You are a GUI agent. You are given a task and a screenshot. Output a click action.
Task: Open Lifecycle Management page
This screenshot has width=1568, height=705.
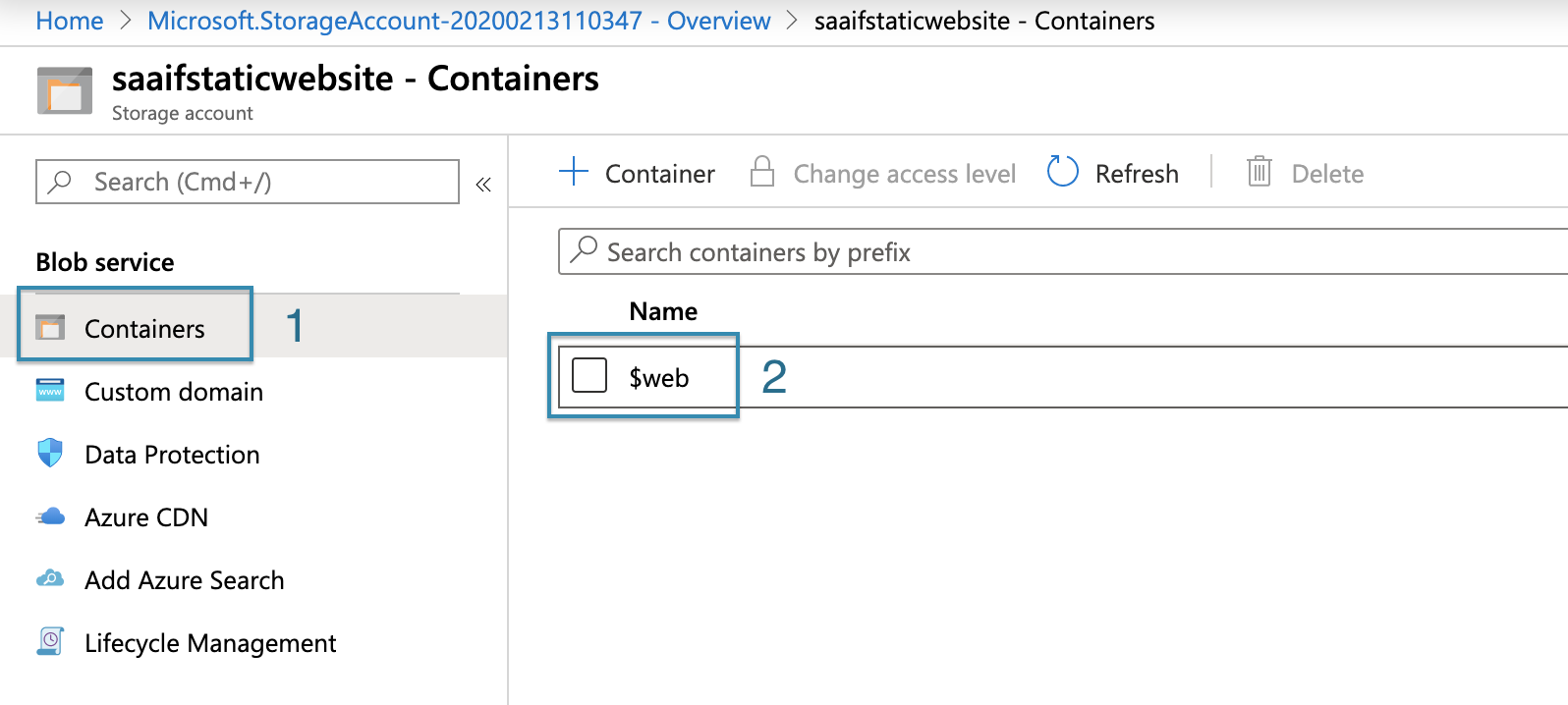[x=210, y=643]
